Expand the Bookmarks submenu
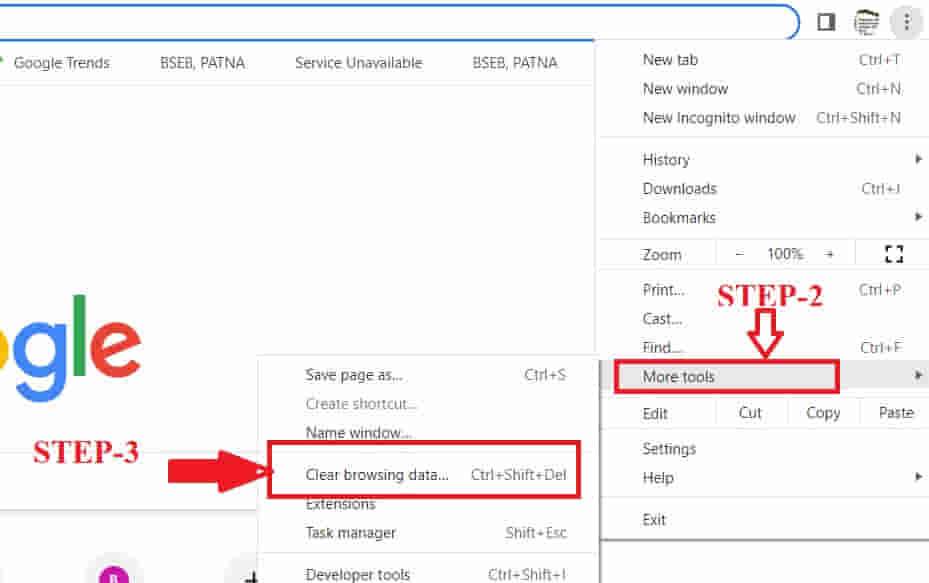The width and height of the screenshot is (929, 583). coord(764,217)
